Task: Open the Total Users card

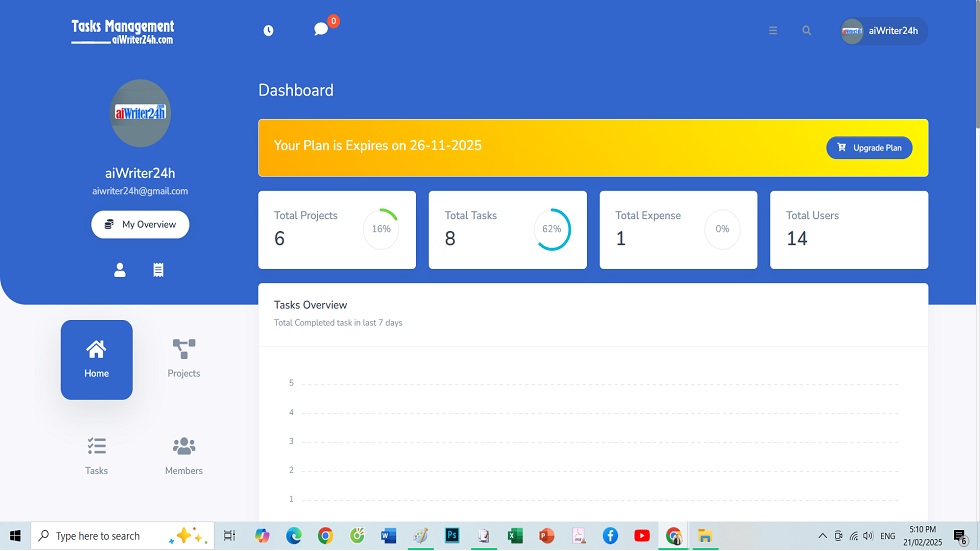Action: 849,230
